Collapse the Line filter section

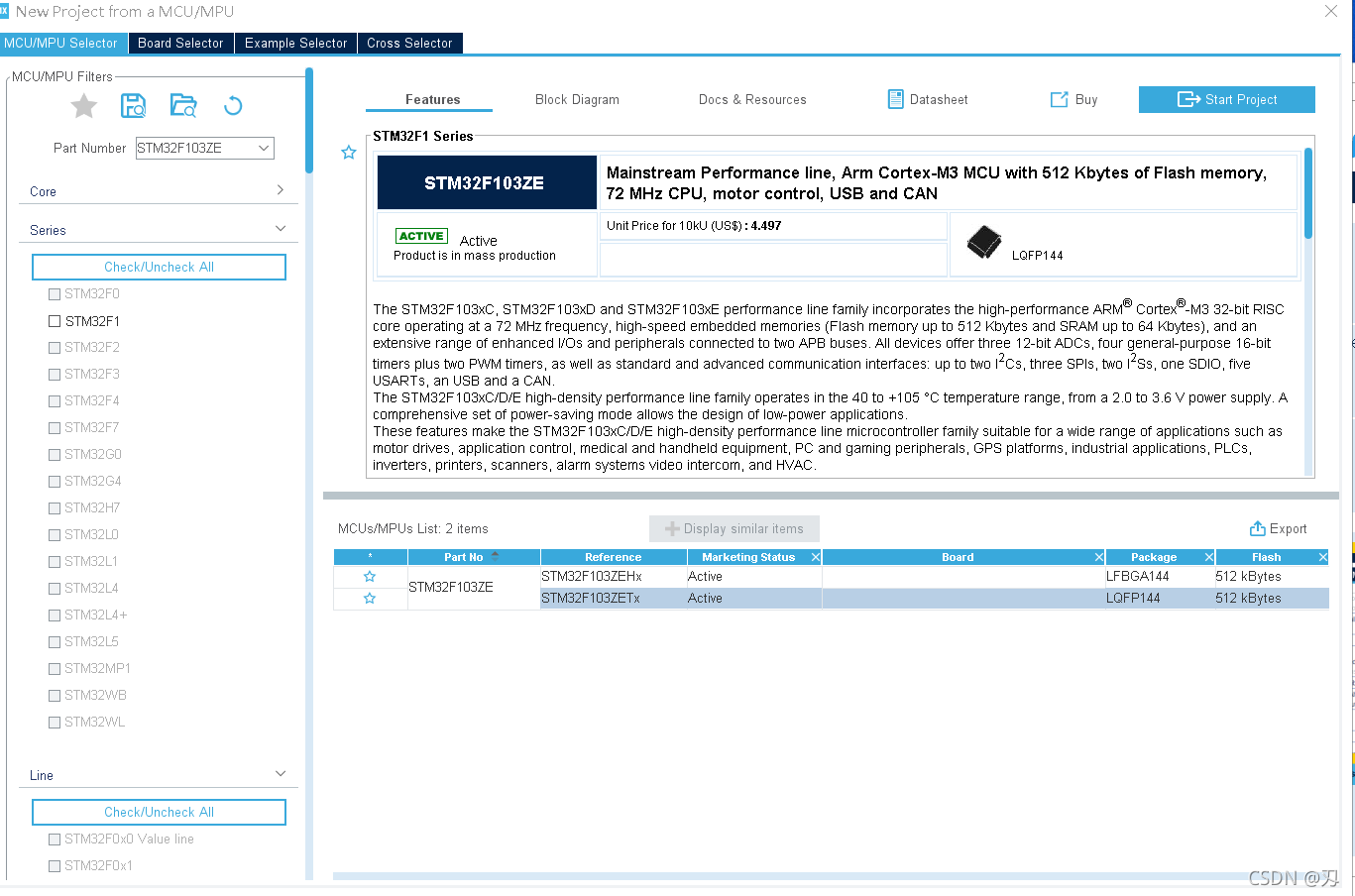pos(281,774)
